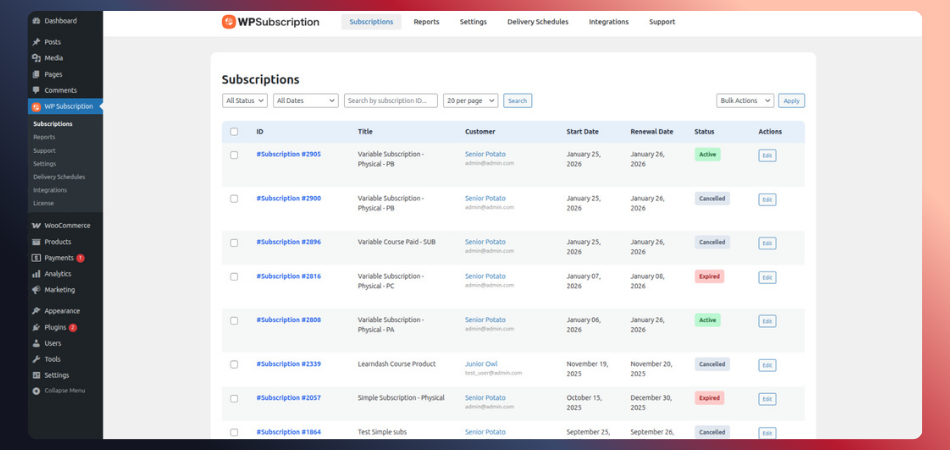Image resolution: width=950 pixels, height=450 pixels.
Task: Click the Comments bubble icon
Action: (37, 90)
